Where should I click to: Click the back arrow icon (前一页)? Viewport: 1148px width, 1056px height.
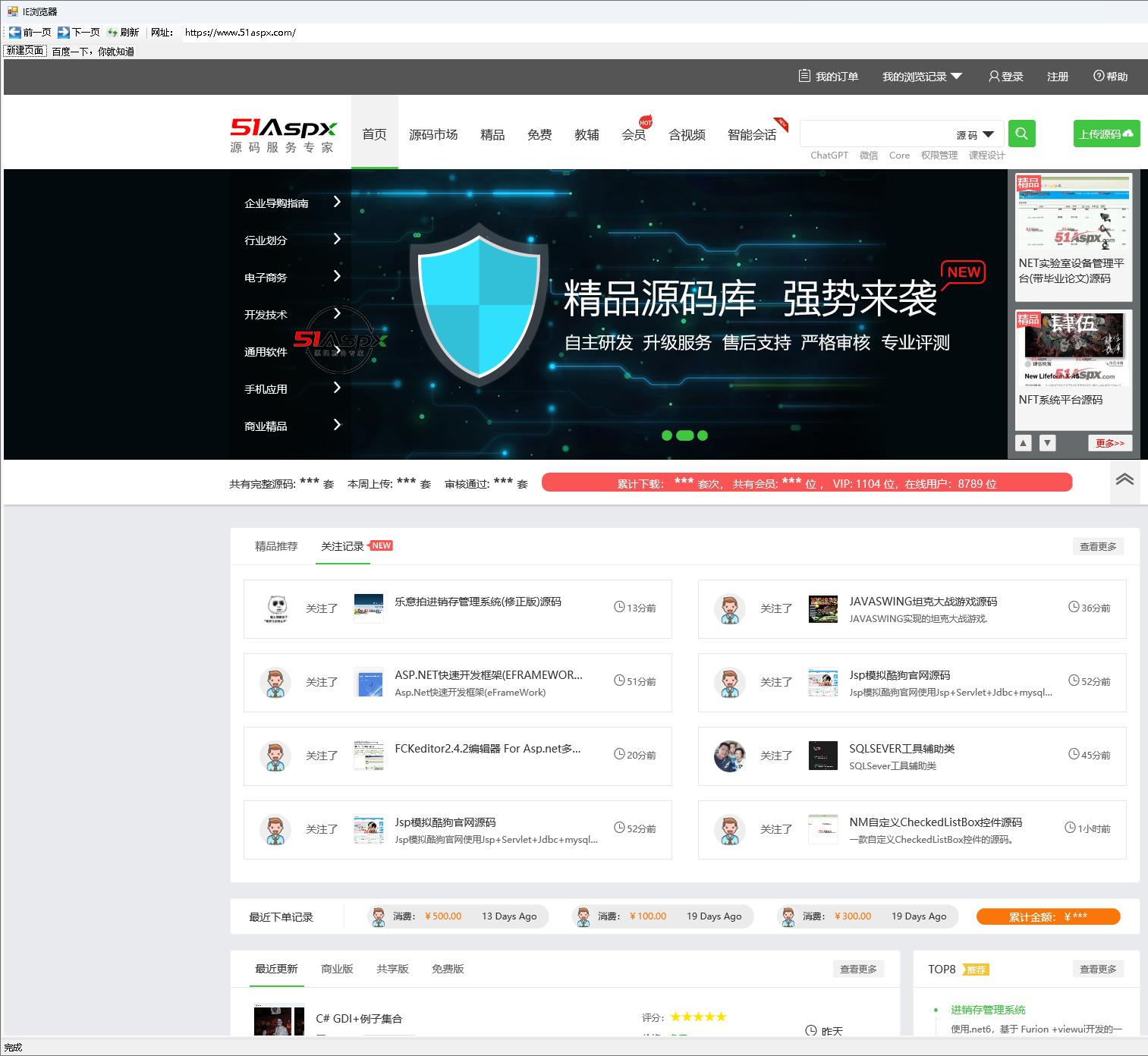[14, 33]
